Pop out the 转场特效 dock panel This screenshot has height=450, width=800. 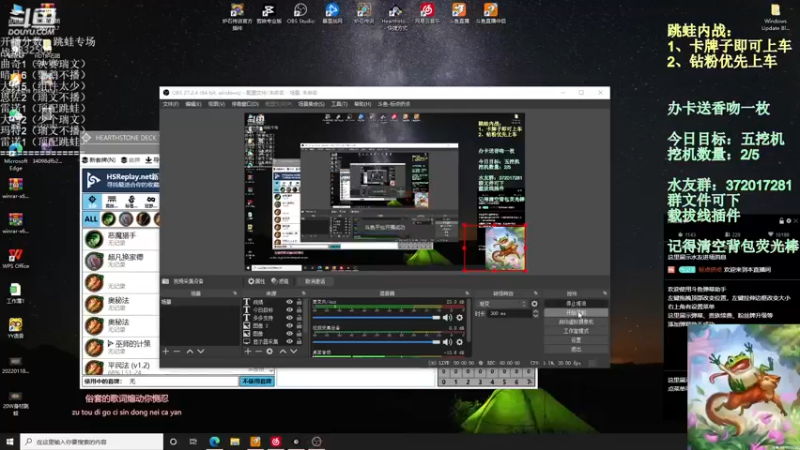(x=535, y=293)
